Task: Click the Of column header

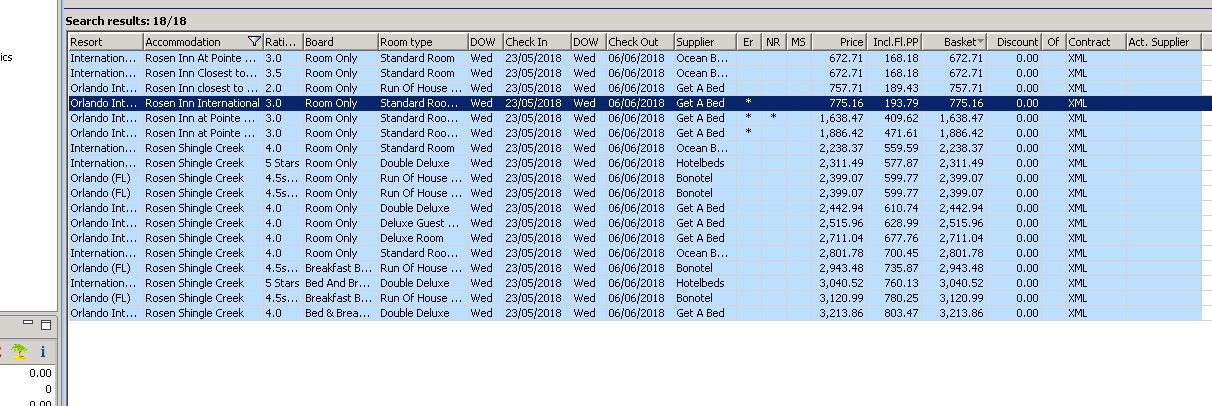Action: pyautogui.click(x=1054, y=42)
